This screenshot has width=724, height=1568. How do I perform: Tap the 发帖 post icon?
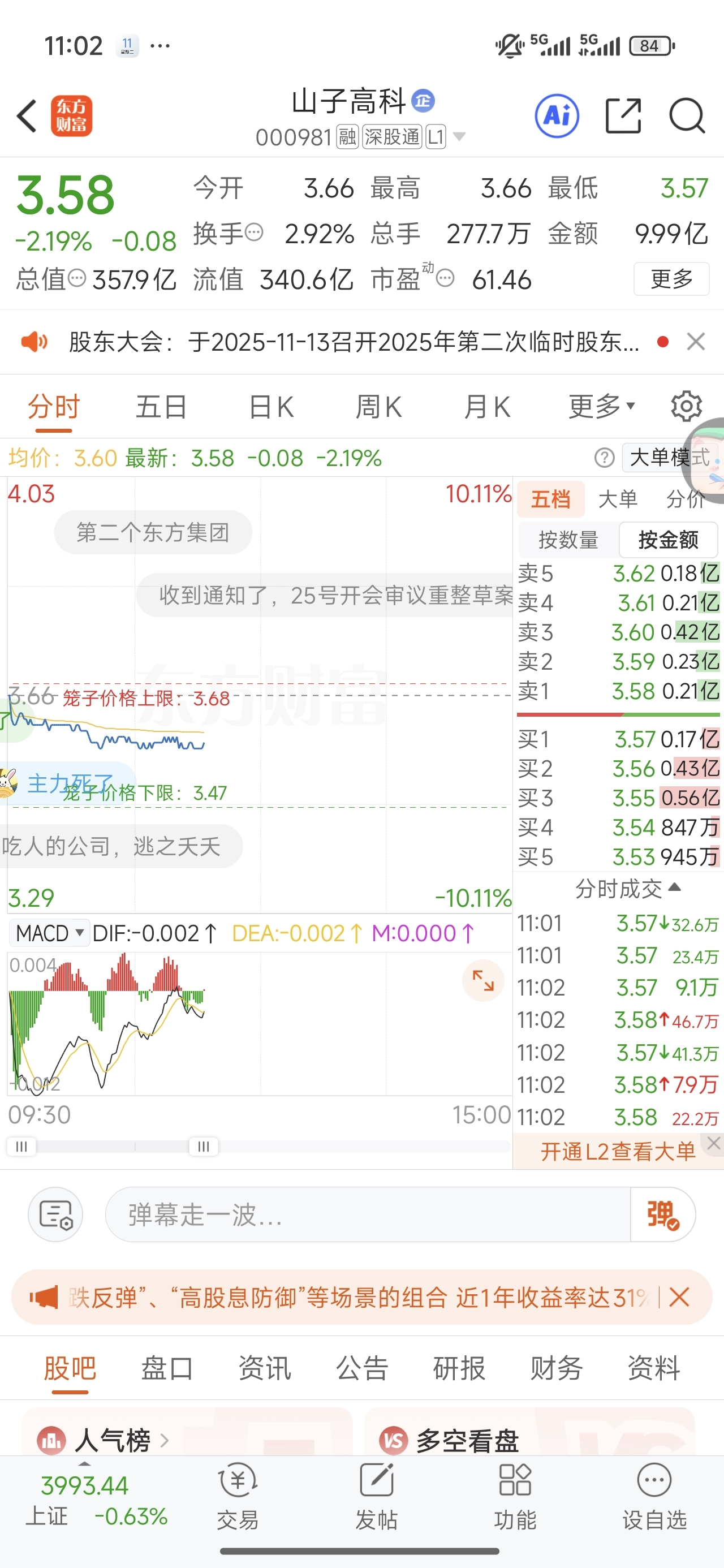point(376,1496)
